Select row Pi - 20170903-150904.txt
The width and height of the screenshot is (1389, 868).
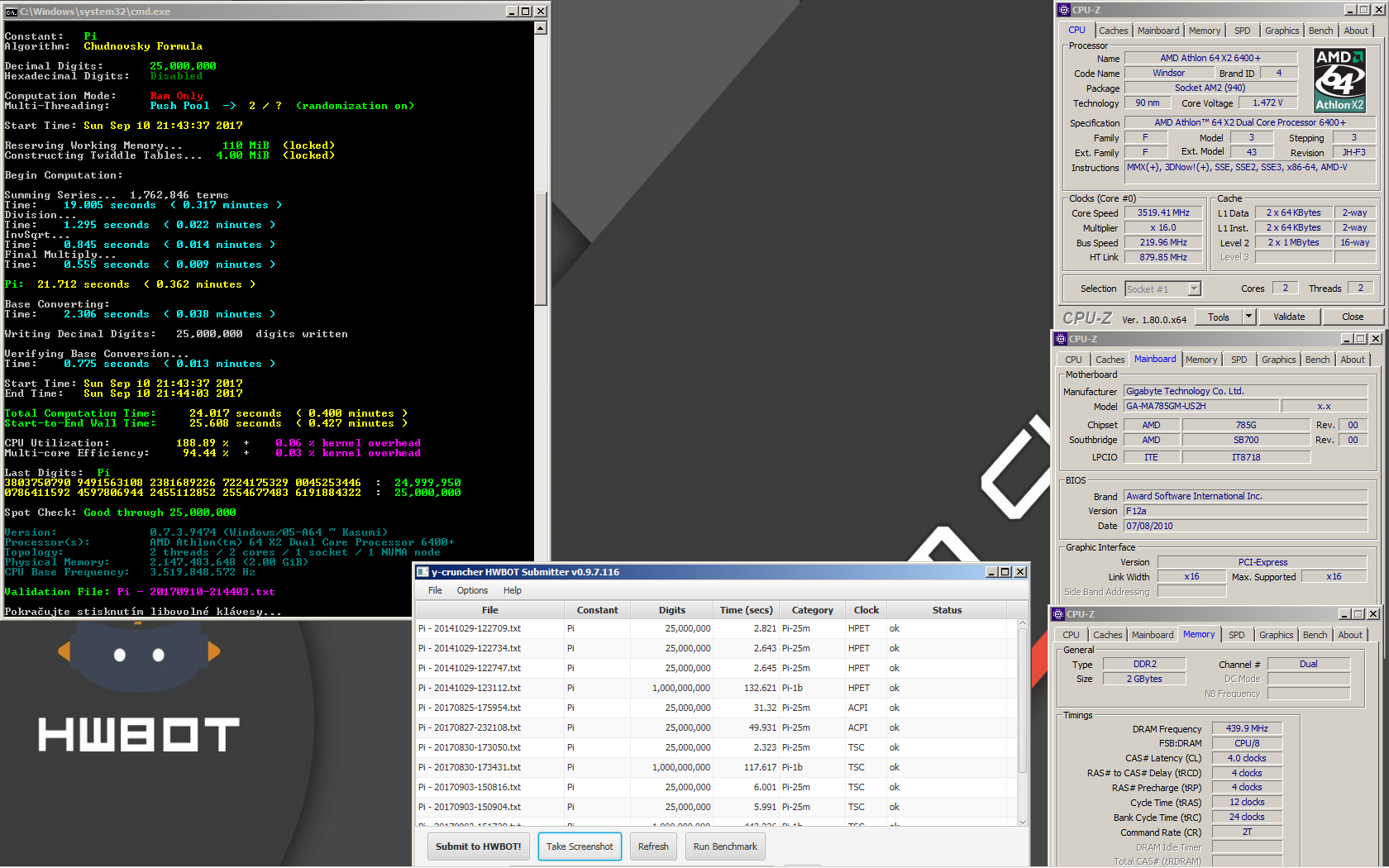pyautogui.click(x=717, y=807)
